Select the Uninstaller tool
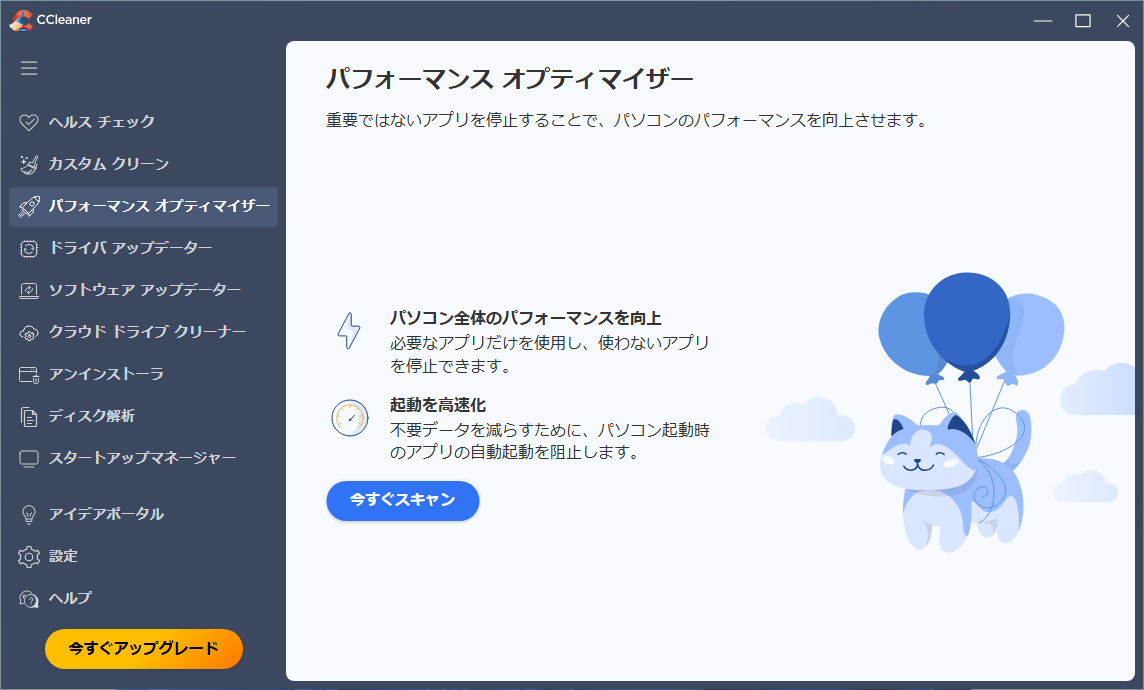Viewport: 1144px width, 690px height. 101,373
